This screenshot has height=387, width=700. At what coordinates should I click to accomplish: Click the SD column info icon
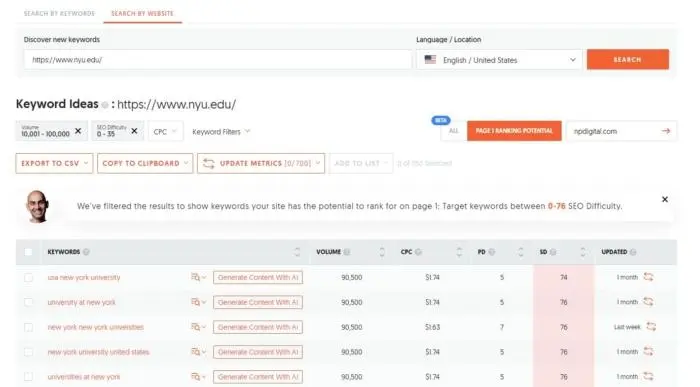553,252
